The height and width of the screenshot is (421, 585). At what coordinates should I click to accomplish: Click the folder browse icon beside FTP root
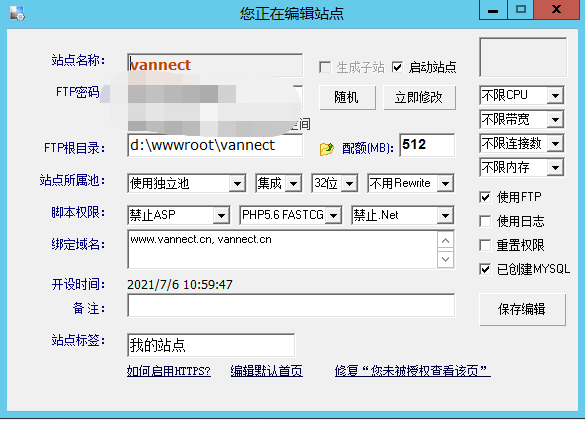tap(327, 149)
